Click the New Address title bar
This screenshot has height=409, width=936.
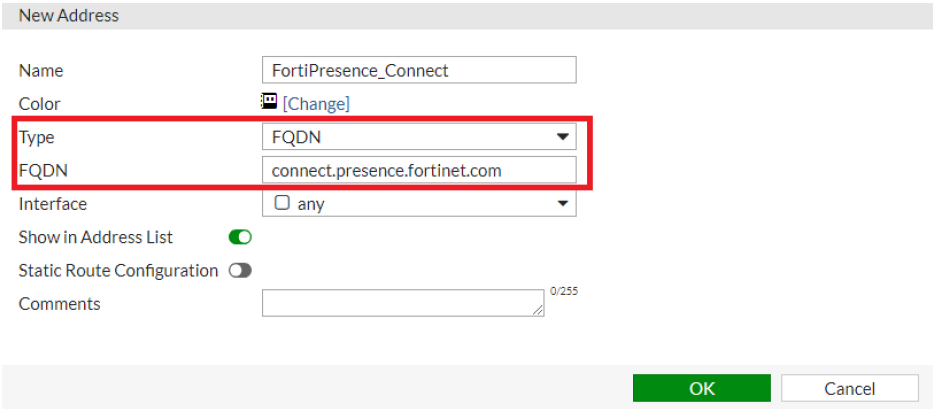(468, 15)
